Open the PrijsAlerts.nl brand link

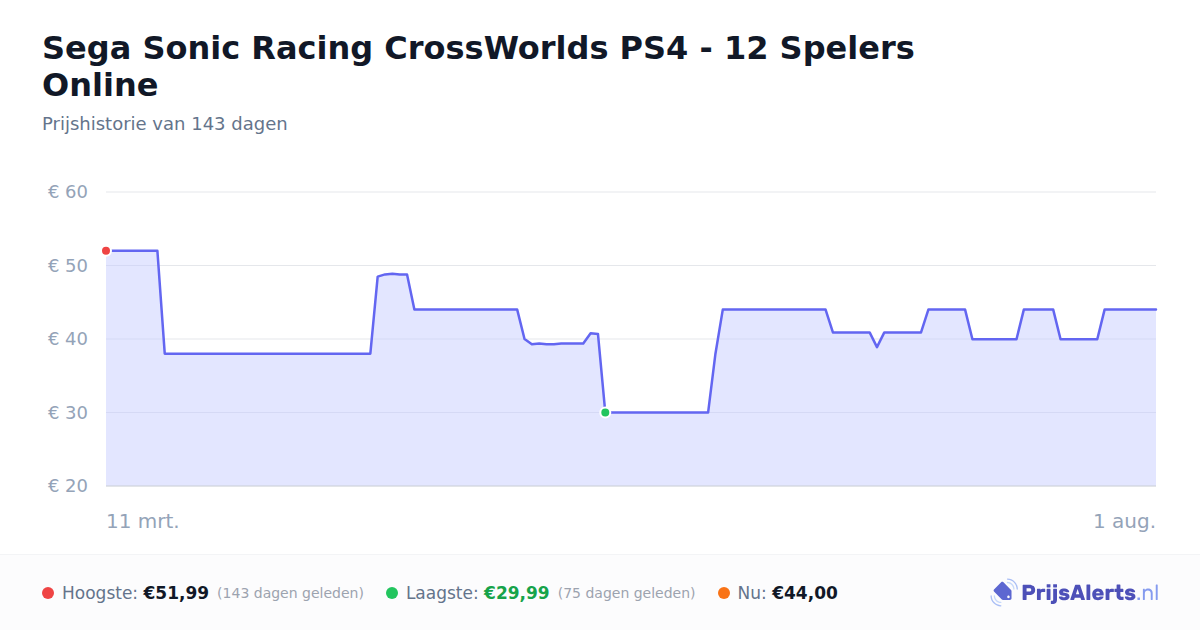[1074, 593]
